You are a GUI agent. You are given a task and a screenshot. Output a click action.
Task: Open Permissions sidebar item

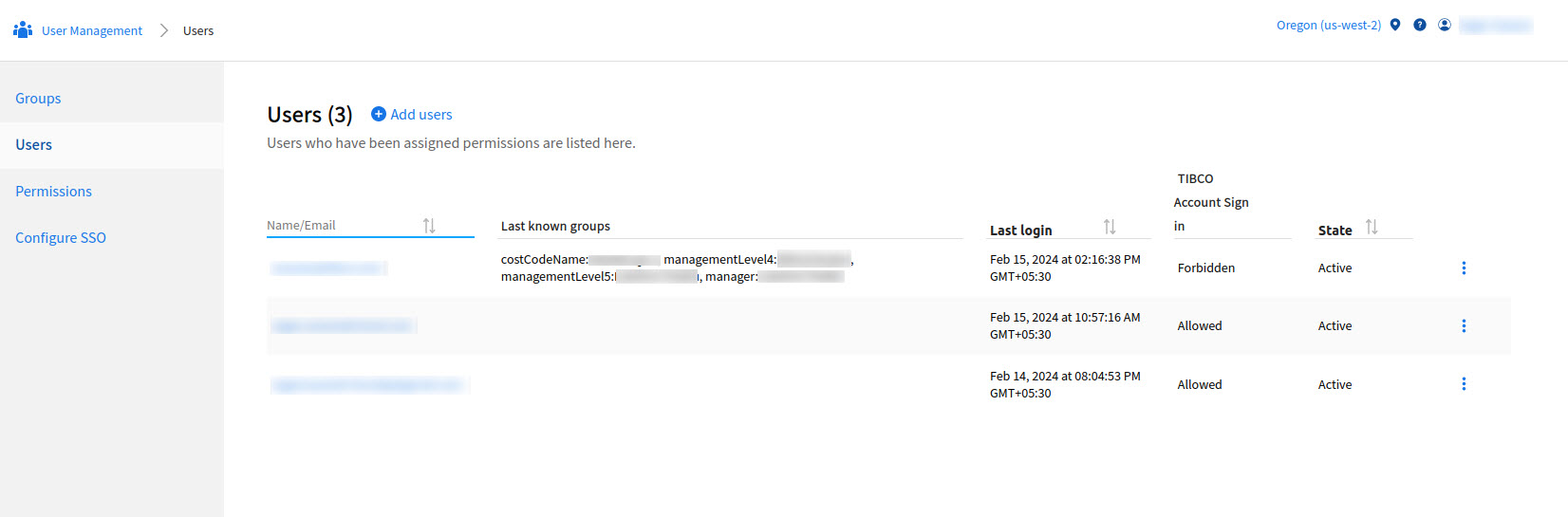pyautogui.click(x=54, y=192)
